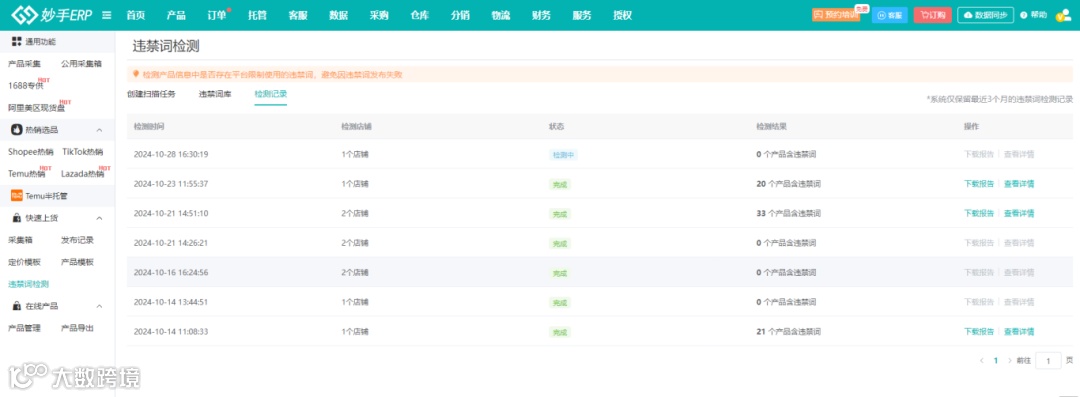Open the 分销 top menu
Screen dimensions: 1080x397
pyautogui.click(x=460, y=15)
